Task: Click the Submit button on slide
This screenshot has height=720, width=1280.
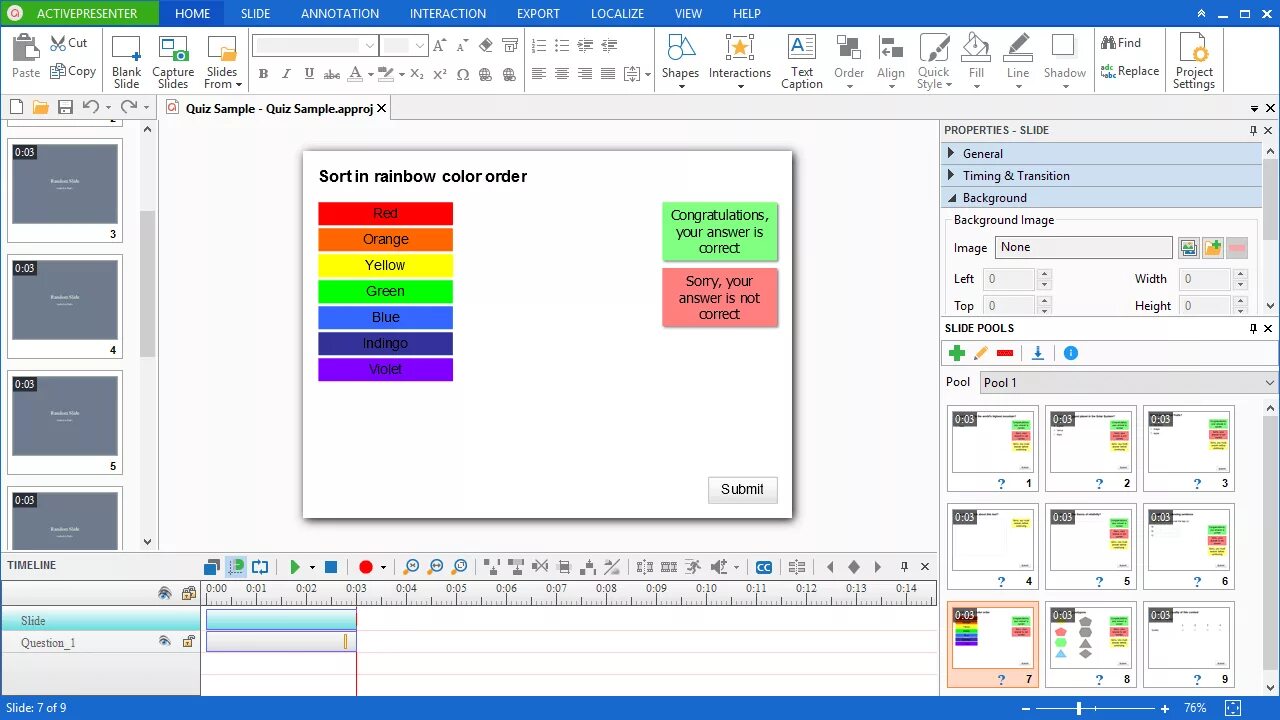Action: point(742,489)
